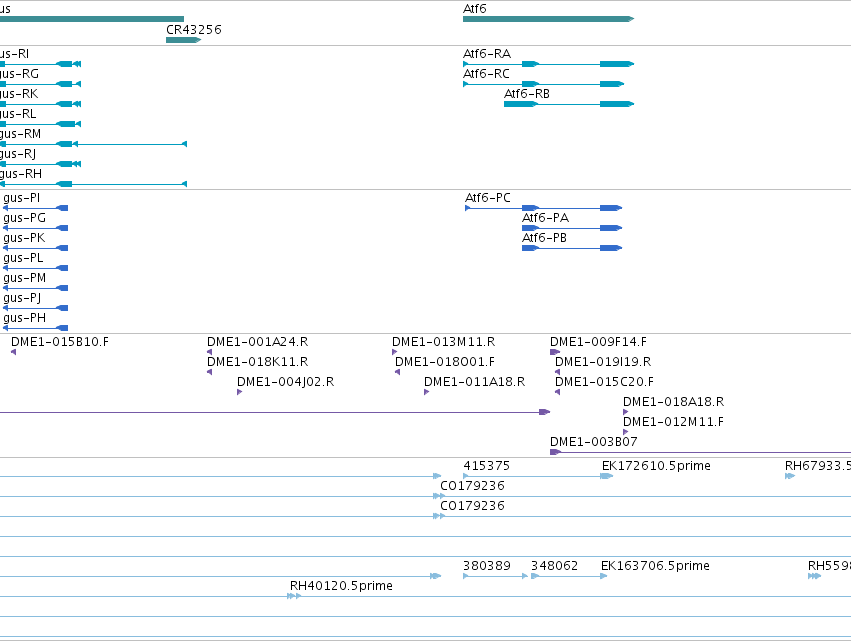Viewport: 851px width, 641px height.
Task: Select the Atf6-PC protein label
Action: click(x=488, y=198)
